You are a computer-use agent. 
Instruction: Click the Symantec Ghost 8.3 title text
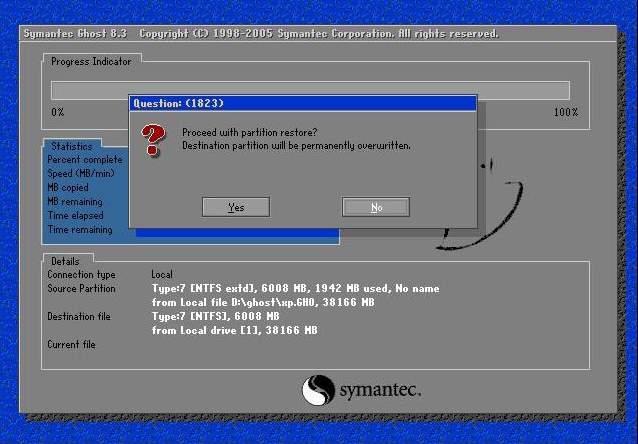pyautogui.click(x=76, y=34)
